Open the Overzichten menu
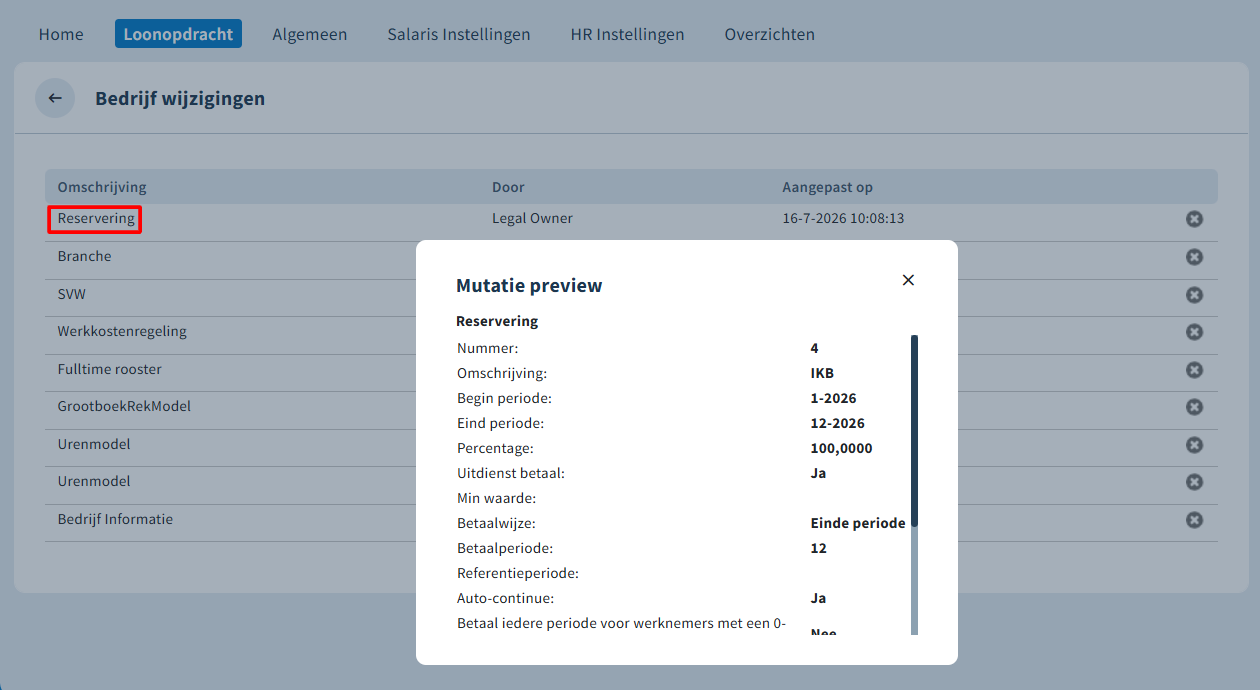This screenshot has width=1260, height=690. (770, 34)
